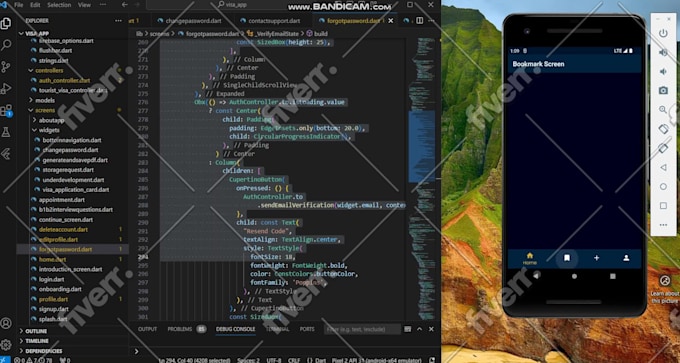The image size is (680, 363).
Task: Switch to the PORTS panel tab
Action: pos(307,329)
